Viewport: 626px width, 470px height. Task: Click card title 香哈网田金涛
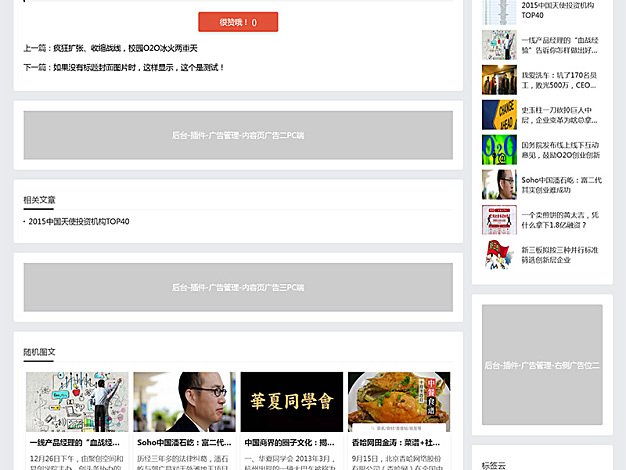pyautogui.click(x=396, y=442)
